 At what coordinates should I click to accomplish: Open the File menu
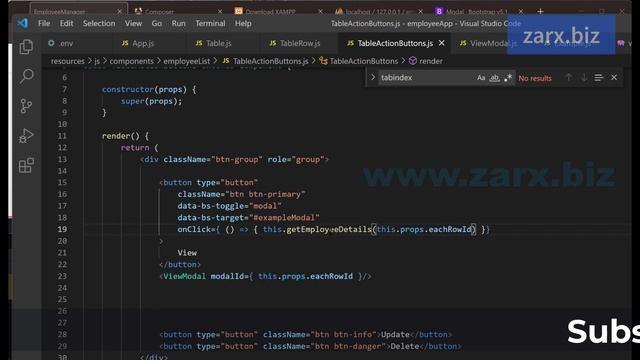tap(44, 23)
